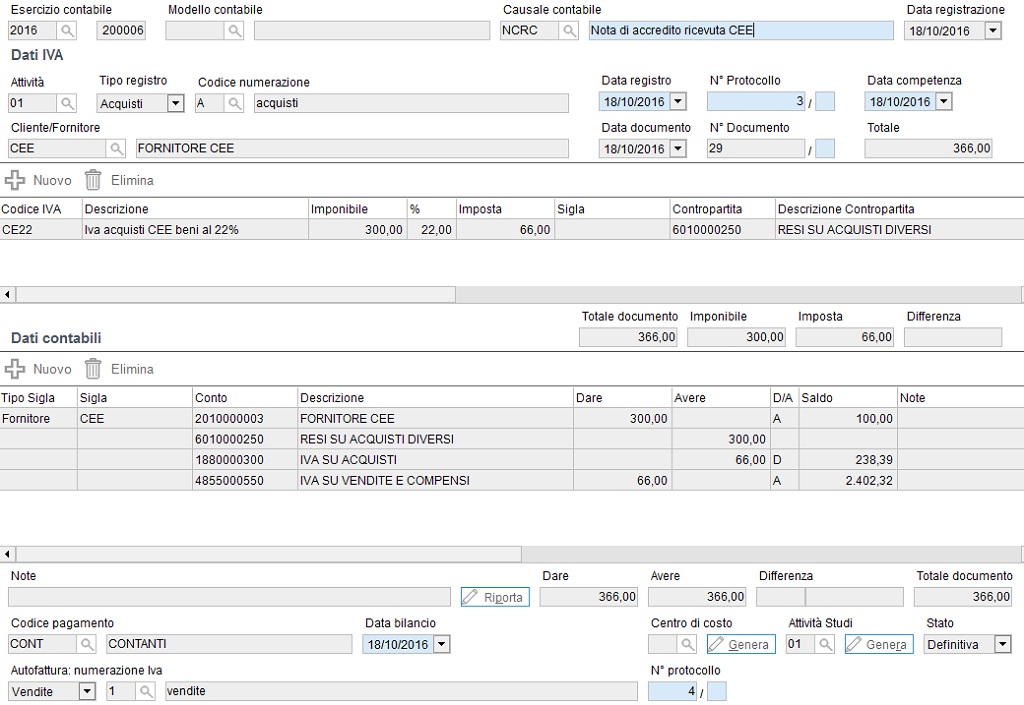This screenshot has width=1024, height=705.
Task: Expand Autofattura Vendite dropdown
Action: [87, 691]
